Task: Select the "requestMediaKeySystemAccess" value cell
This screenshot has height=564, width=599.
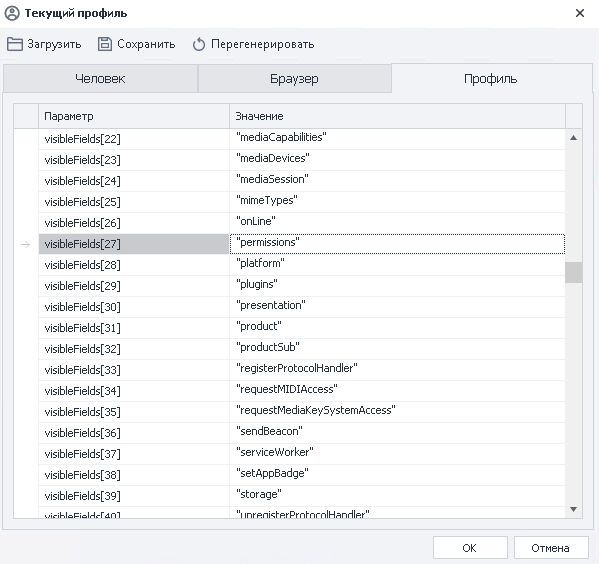Action: point(397,412)
